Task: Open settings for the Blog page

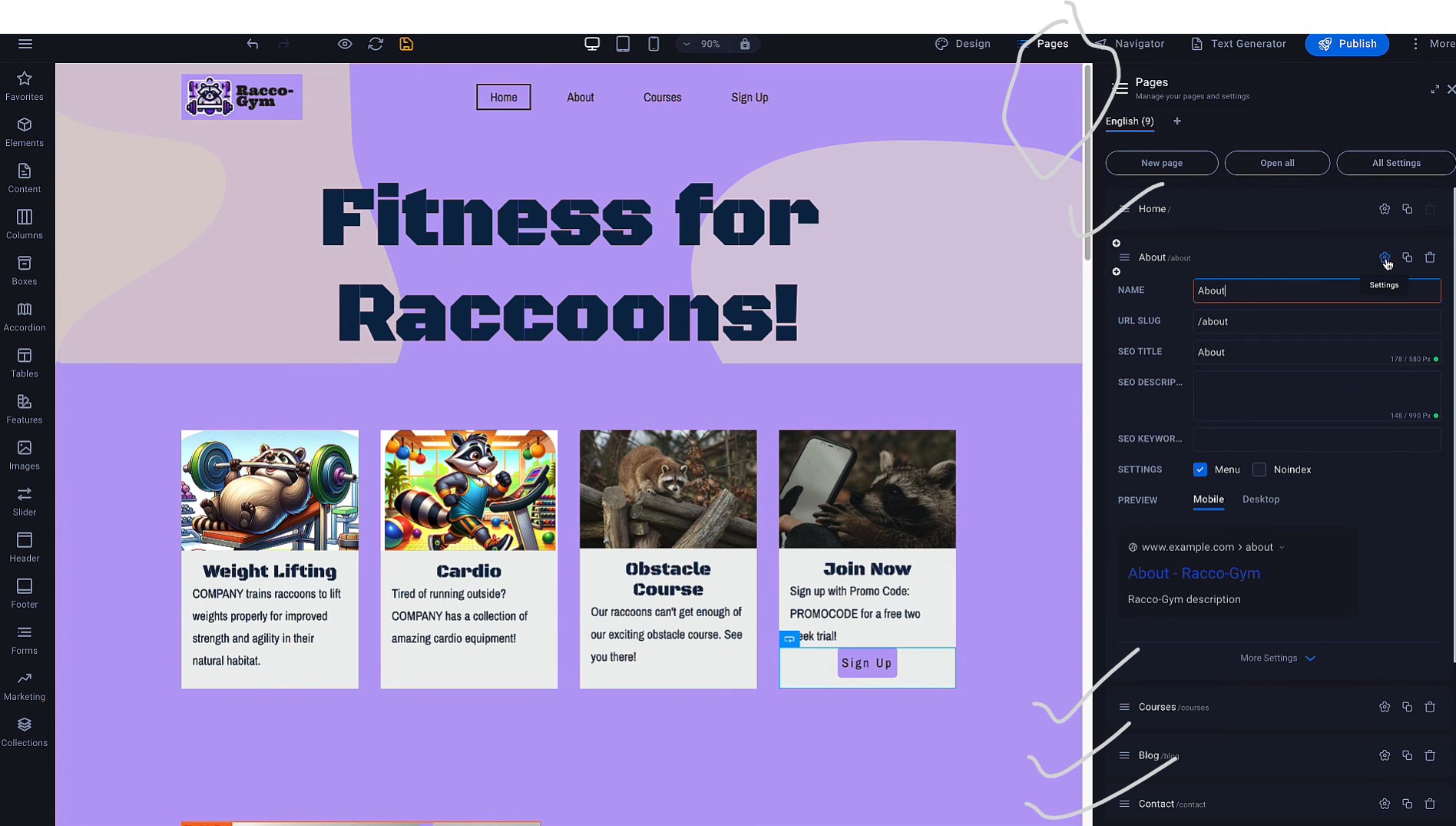Action: (x=1385, y=755)
